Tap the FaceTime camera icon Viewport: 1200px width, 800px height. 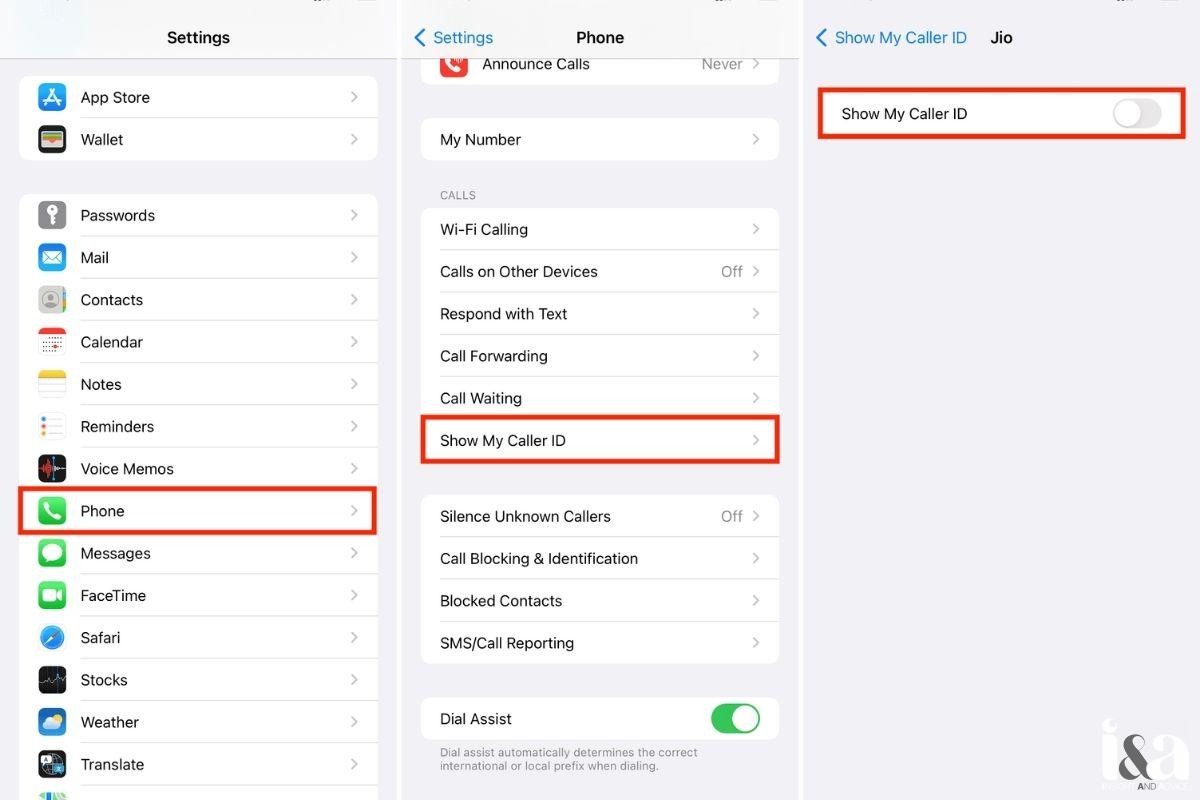coord(52,595)
